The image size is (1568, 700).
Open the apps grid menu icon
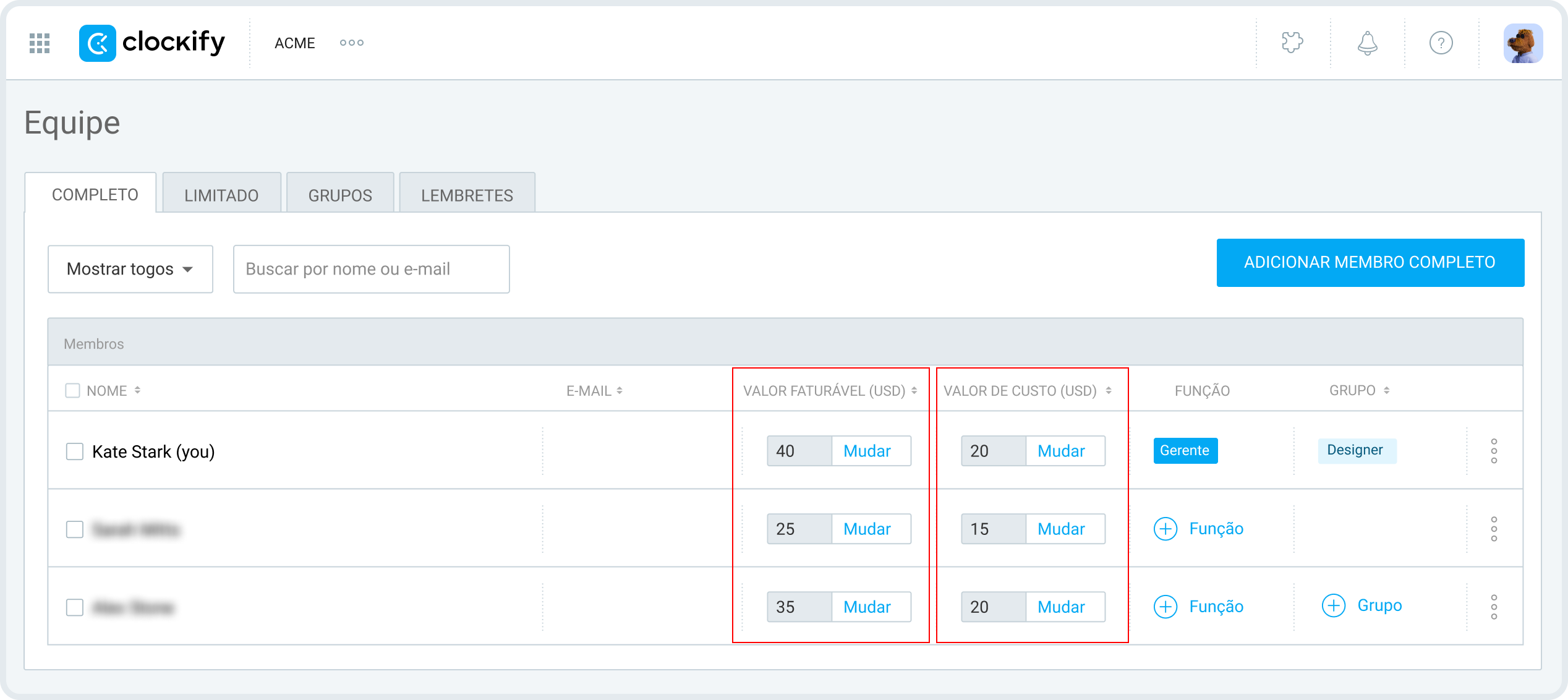tap(40, 43)
